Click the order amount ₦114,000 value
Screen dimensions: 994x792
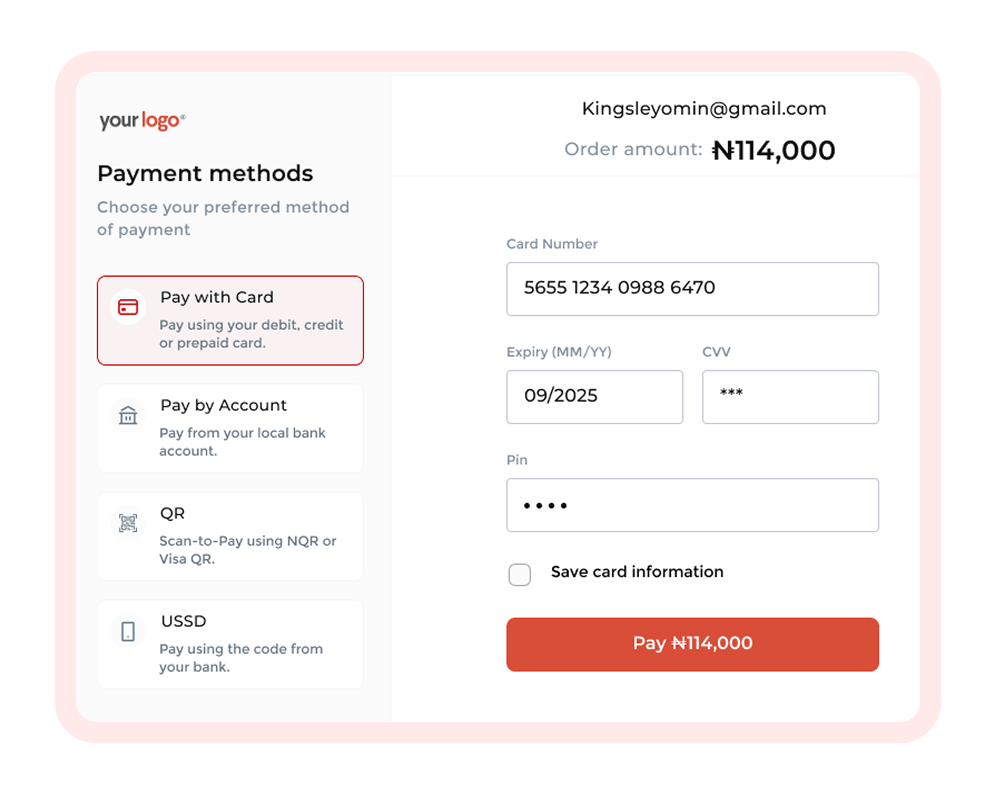[773, 151]
